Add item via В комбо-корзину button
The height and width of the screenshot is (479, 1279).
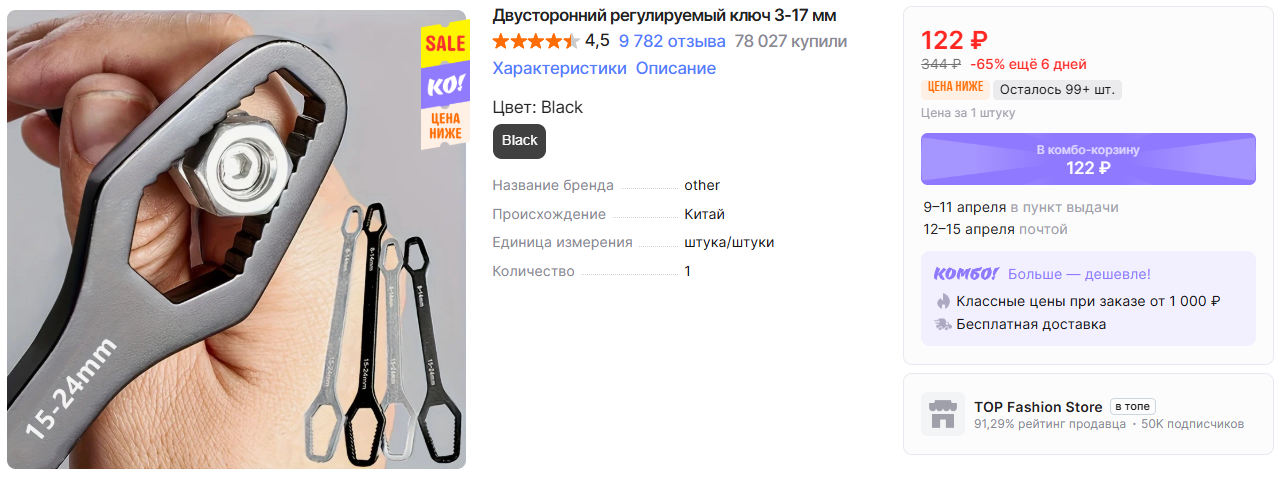coord(1088,159)
